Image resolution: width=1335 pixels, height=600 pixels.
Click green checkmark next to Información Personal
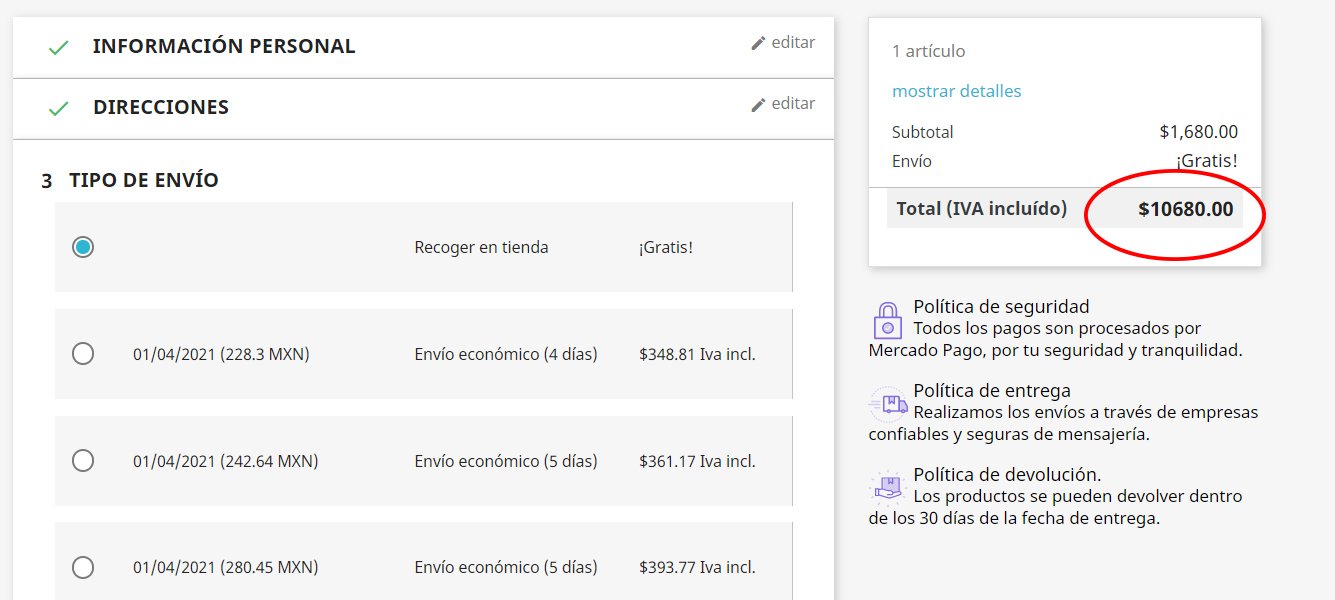pyautogui.click(x=59, y=47)
